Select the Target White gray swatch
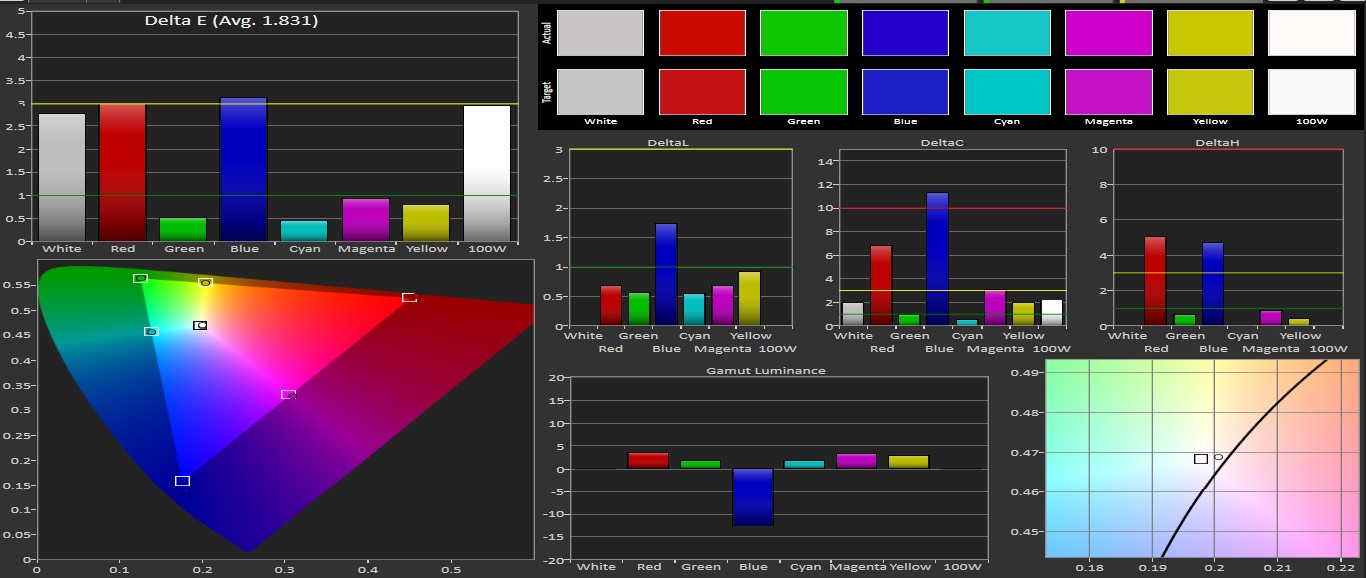Screen dimensions: 1366x578 (x=600, y=92)
